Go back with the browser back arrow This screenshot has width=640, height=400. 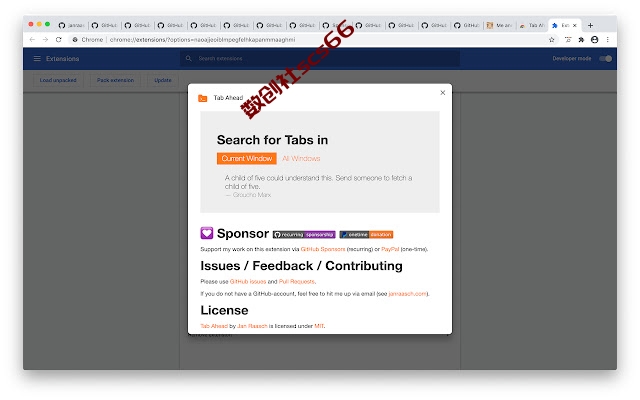tap(32, 40)
